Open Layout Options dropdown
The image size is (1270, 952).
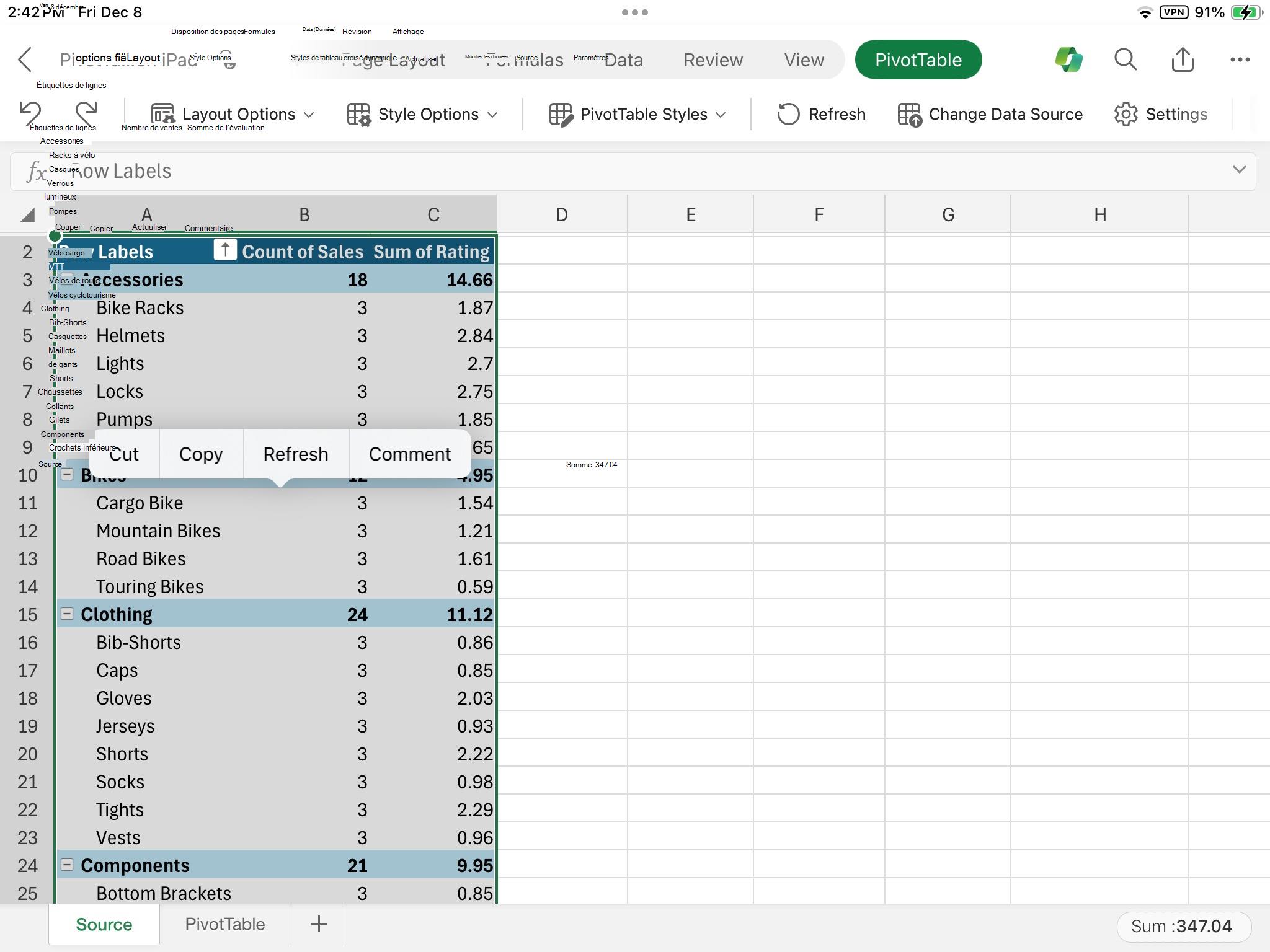pyautogui.click(x=233, y=114)
